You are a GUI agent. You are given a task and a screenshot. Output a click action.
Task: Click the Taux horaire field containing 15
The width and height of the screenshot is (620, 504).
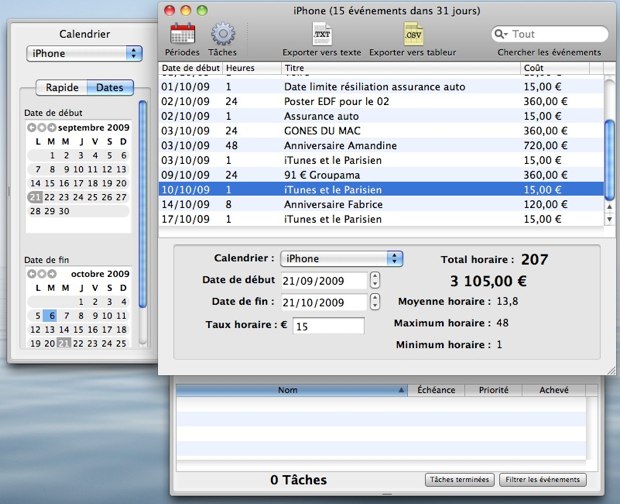[328, 326]
